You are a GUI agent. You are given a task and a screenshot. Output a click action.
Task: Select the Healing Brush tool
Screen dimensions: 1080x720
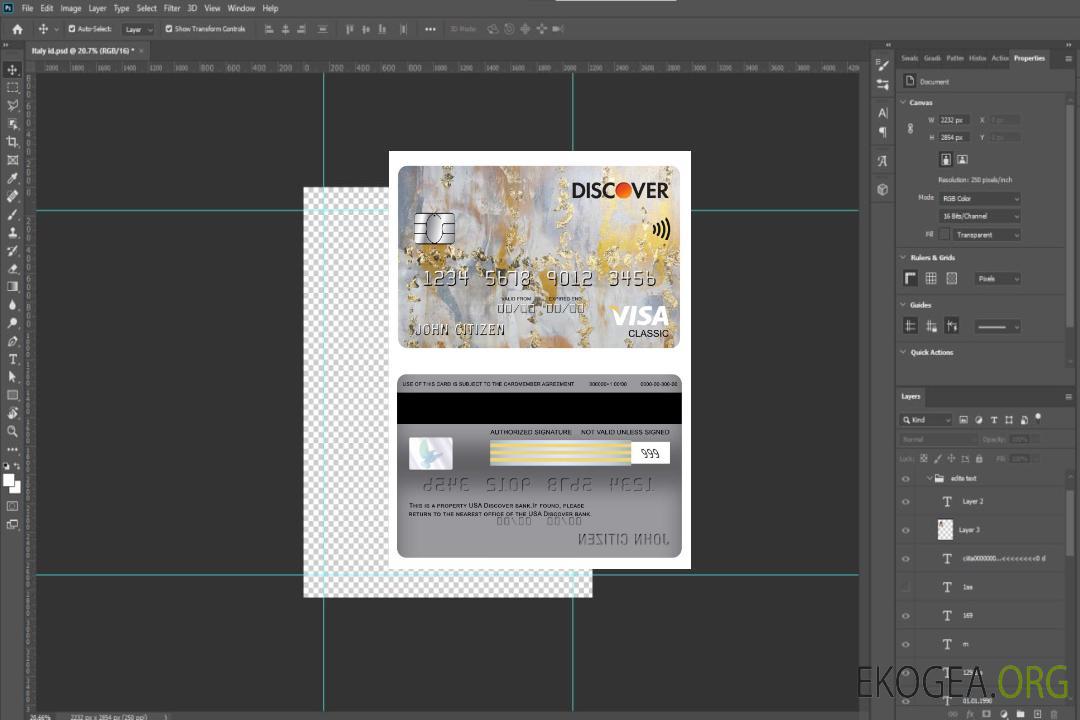(12, 196)
